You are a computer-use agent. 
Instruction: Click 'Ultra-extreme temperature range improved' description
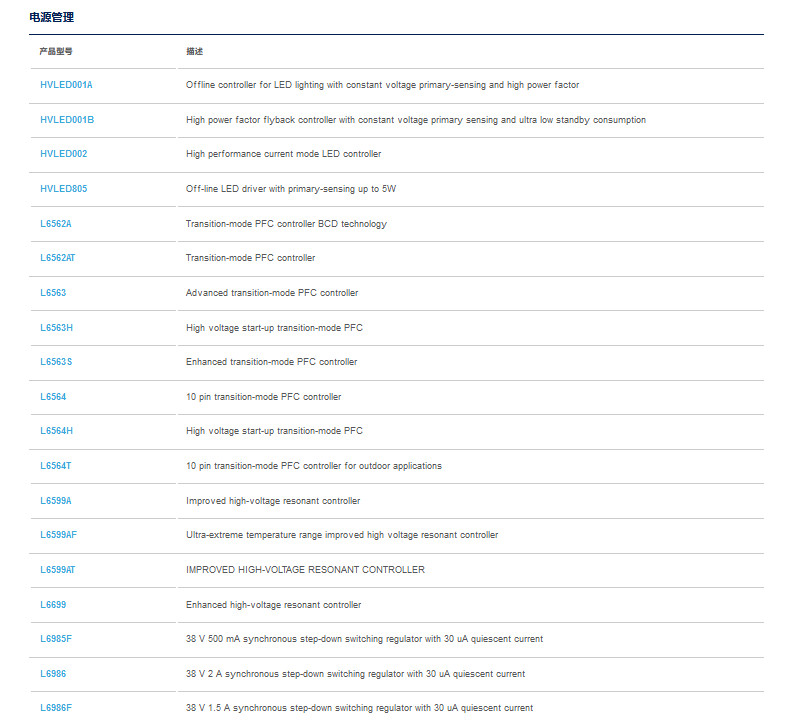pyautogui.click(x=342, y=535)
